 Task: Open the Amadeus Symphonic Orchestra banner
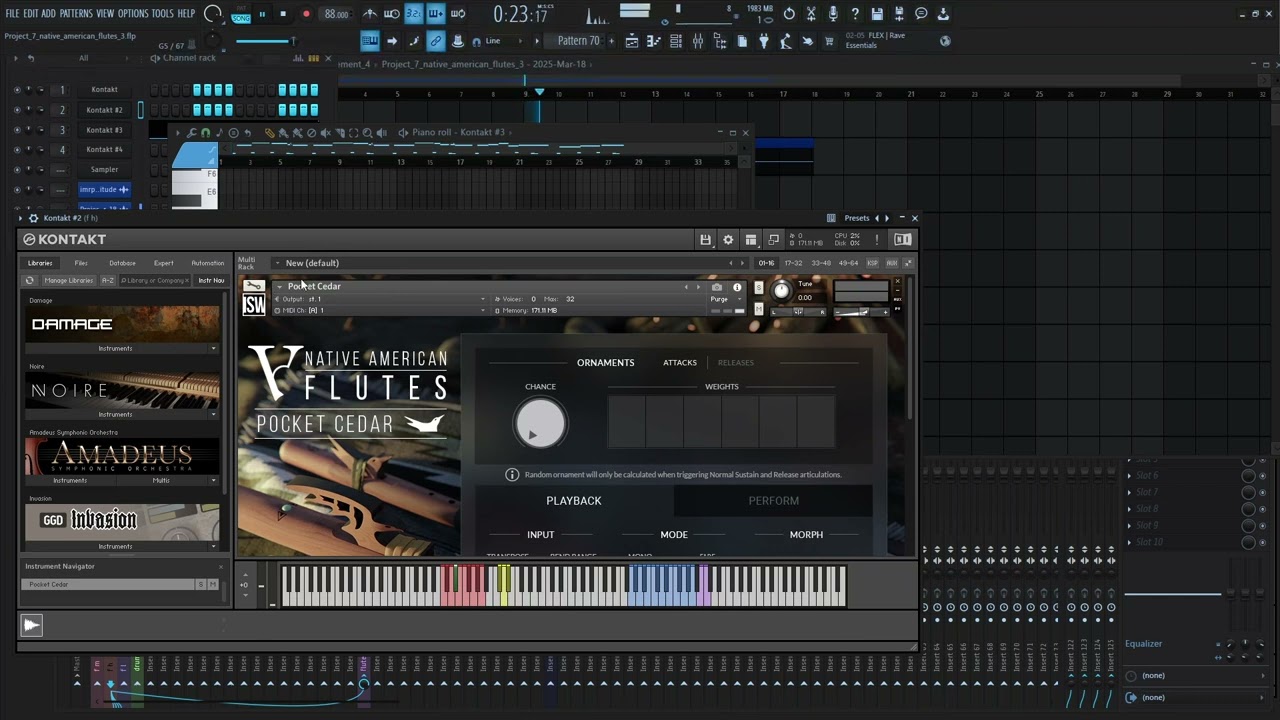[123, 457]
